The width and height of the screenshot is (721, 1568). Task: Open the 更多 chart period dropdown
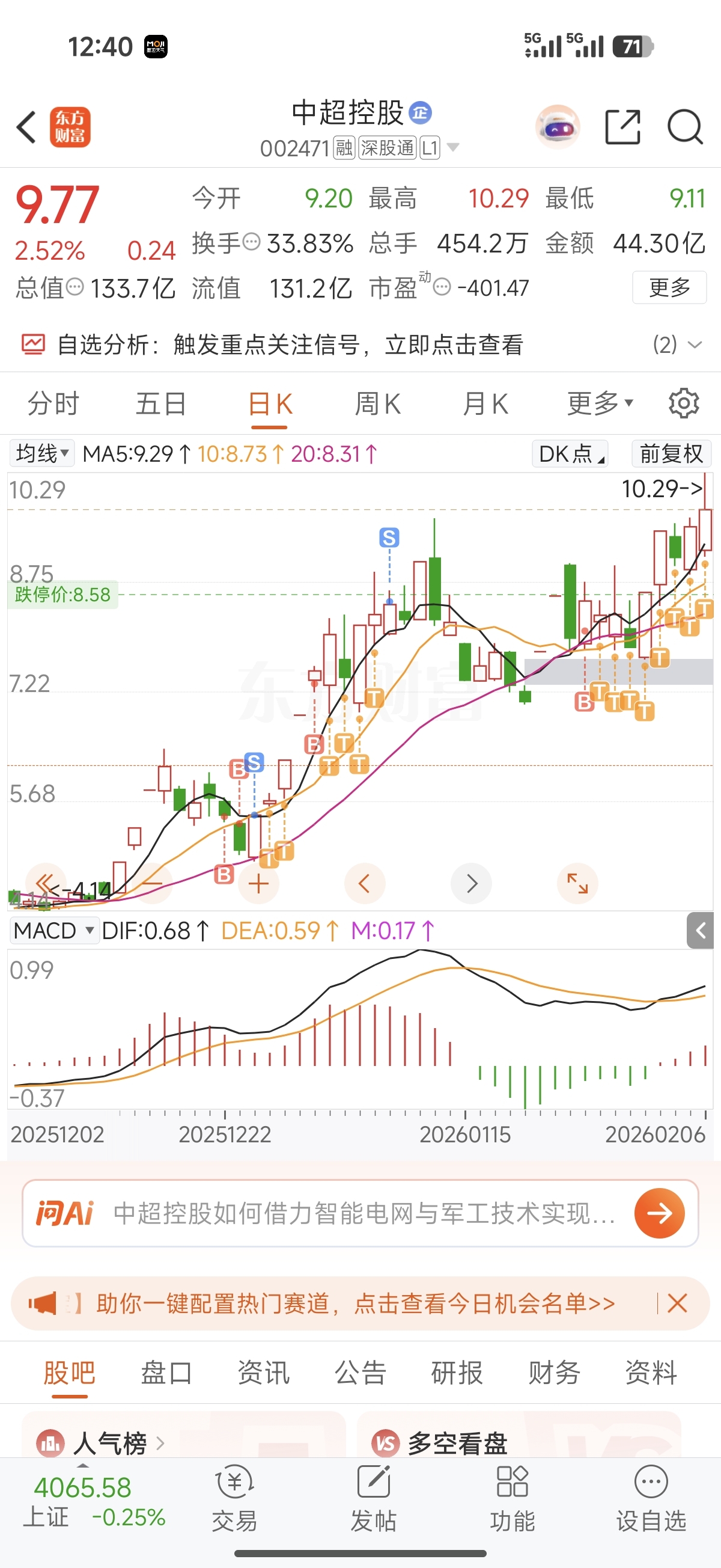(600, 403)
